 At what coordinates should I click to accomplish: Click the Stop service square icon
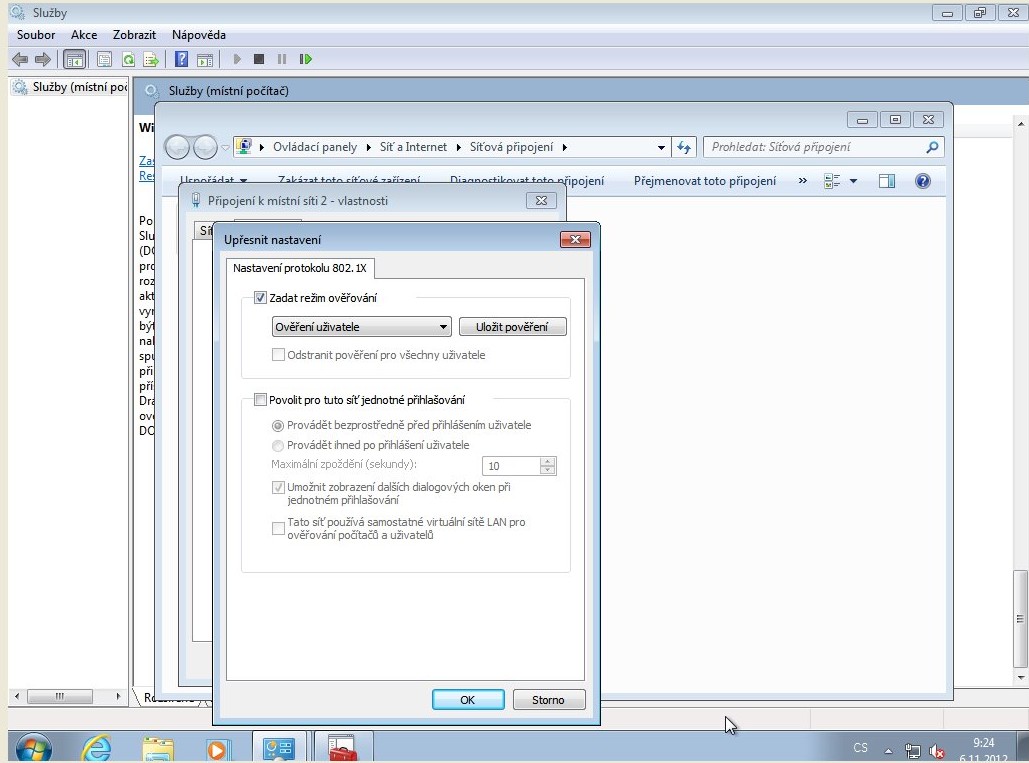[259, 59]
